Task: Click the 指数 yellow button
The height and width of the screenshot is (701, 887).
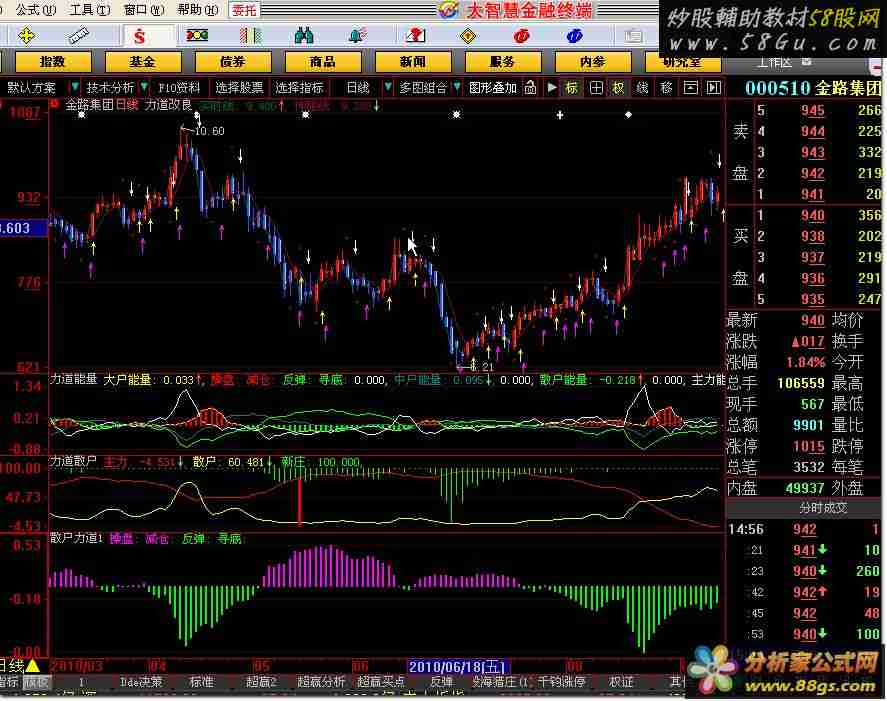Action: click(53, 61)
